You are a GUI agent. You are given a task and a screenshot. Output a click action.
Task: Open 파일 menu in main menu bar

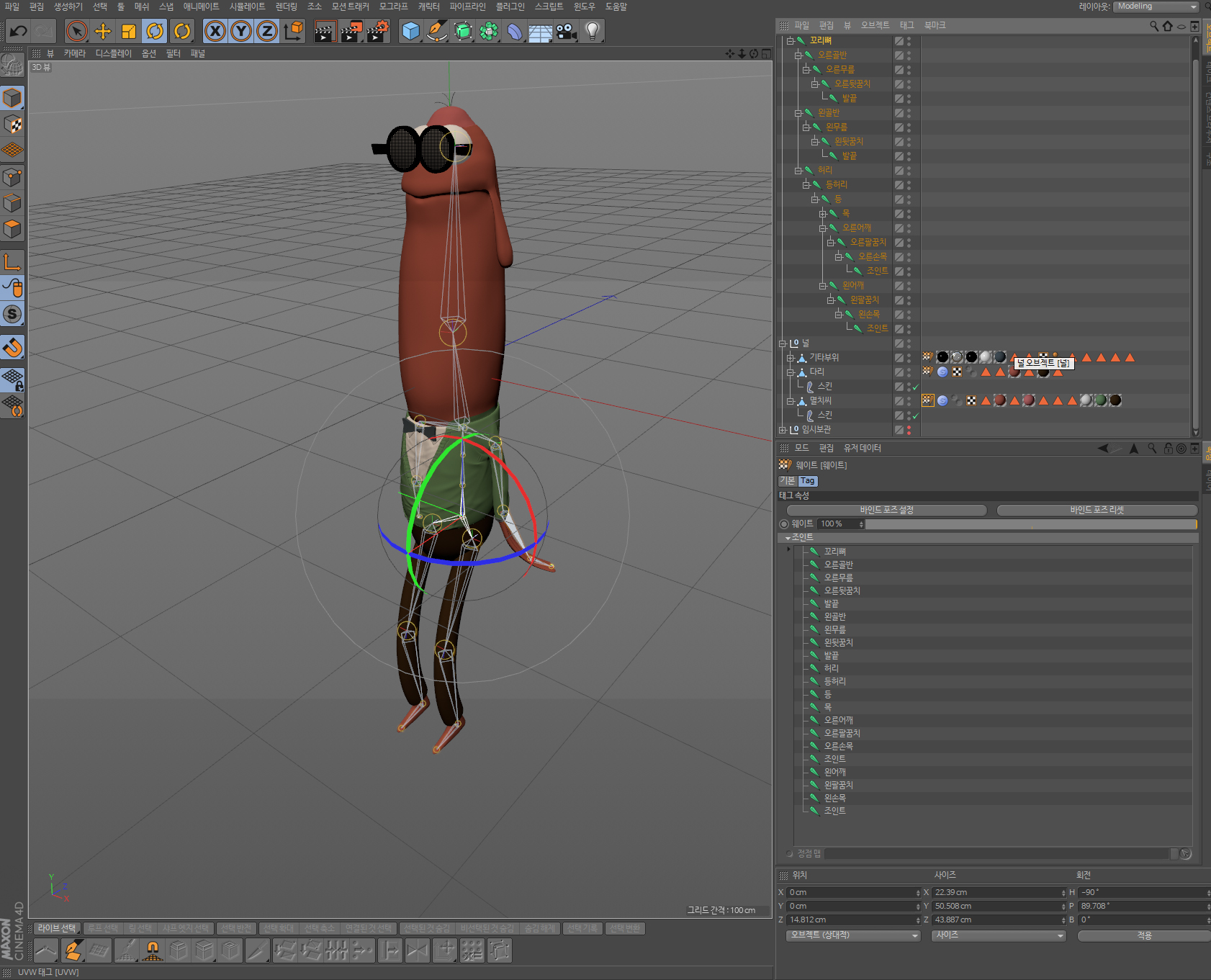(12, 6)
